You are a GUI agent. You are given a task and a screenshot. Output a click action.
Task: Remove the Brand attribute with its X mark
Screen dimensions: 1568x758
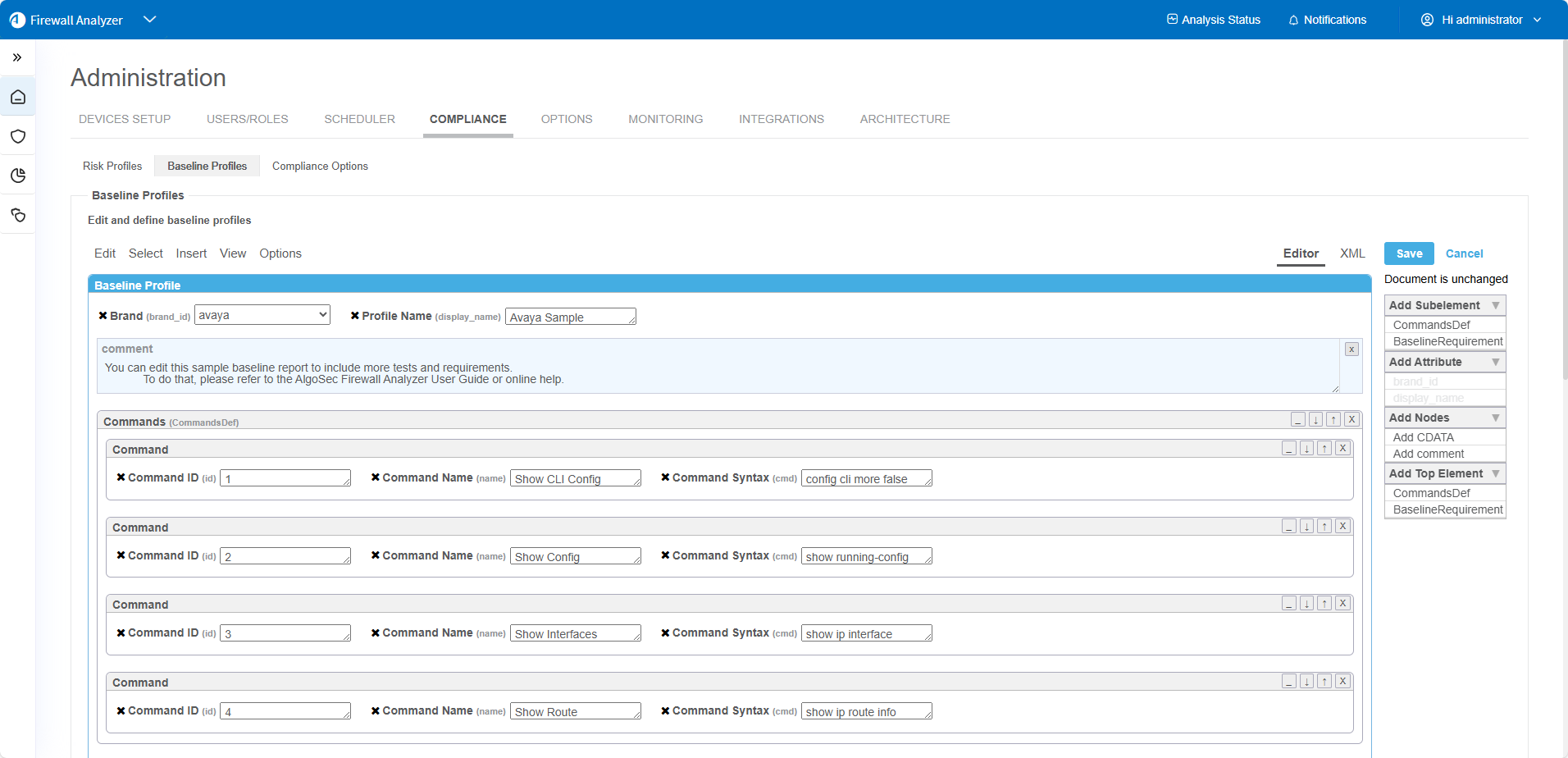click(x=103, y=316)
